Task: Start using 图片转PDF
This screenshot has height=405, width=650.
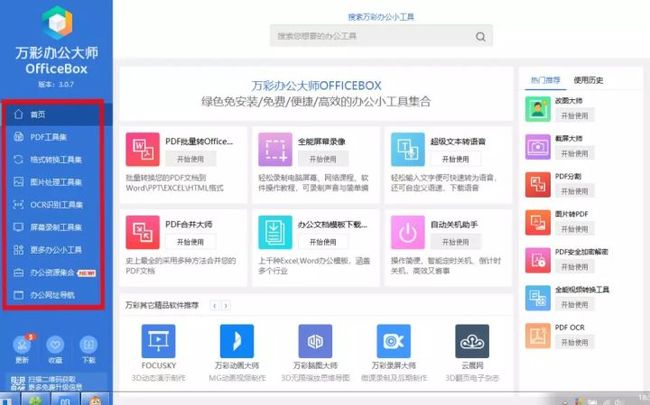Action: tap(575, 229)
